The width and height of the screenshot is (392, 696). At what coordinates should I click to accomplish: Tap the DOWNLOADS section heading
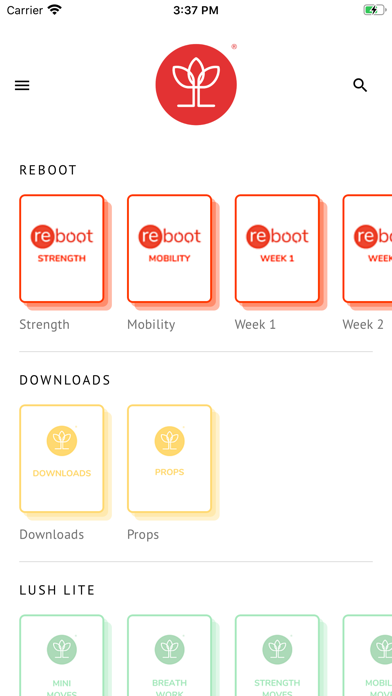[65, 380]
